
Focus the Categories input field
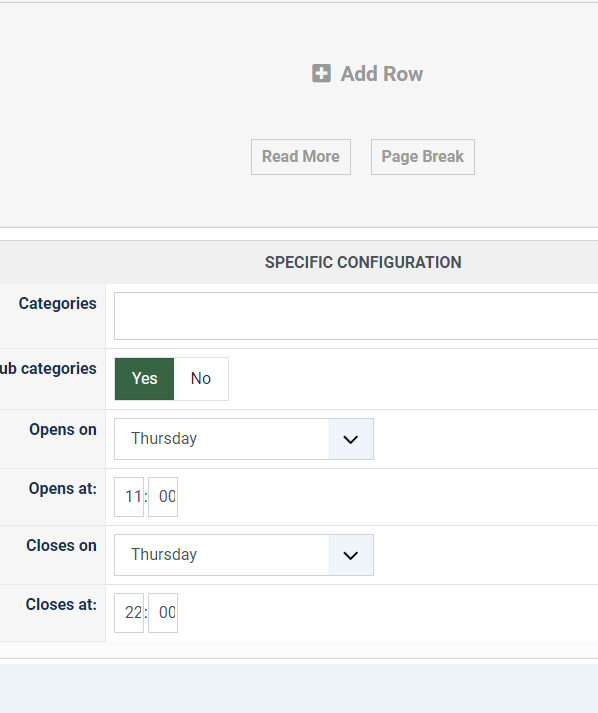click(356, 316)
